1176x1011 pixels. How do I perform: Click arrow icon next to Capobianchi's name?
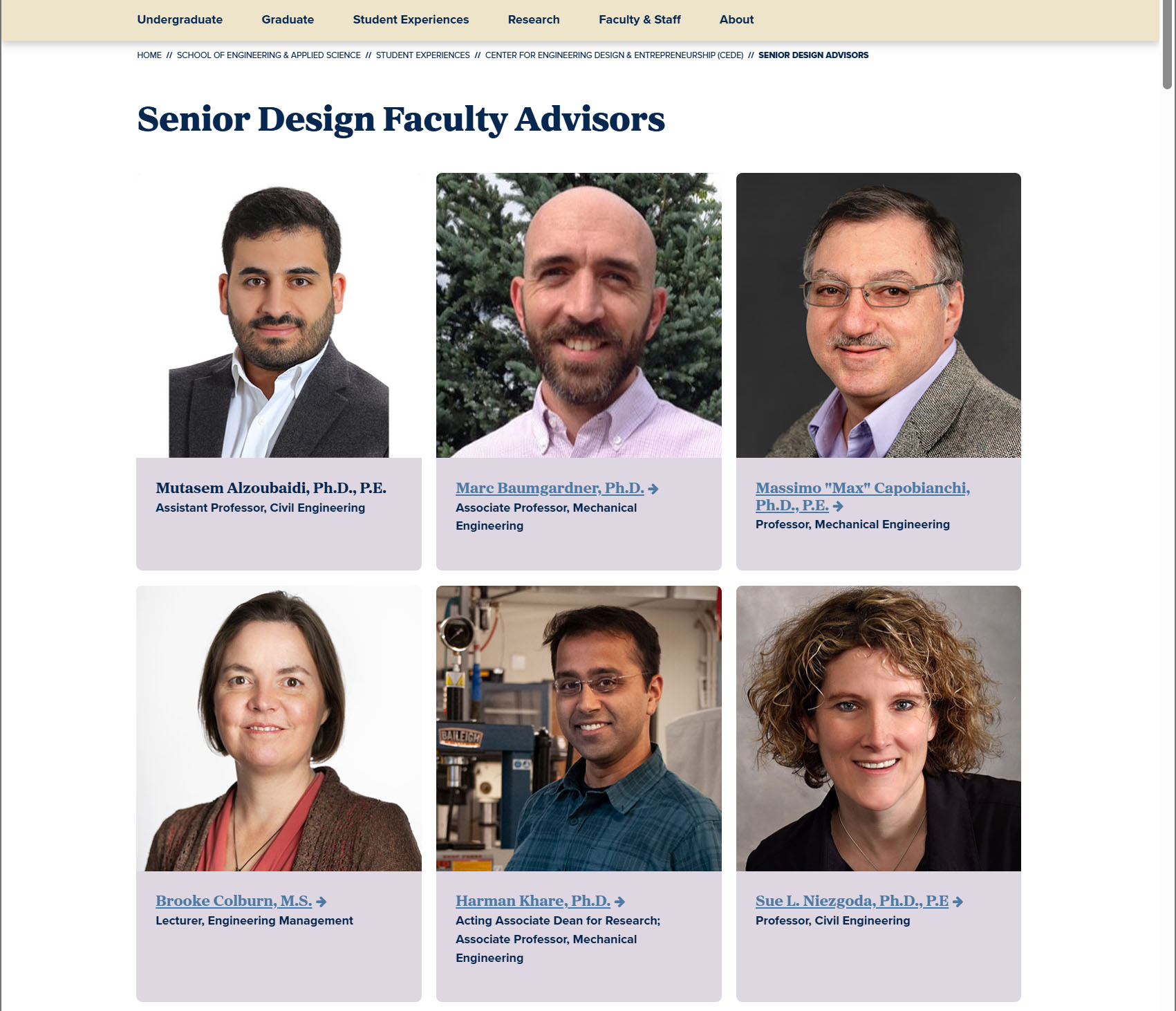click(838, 506)
